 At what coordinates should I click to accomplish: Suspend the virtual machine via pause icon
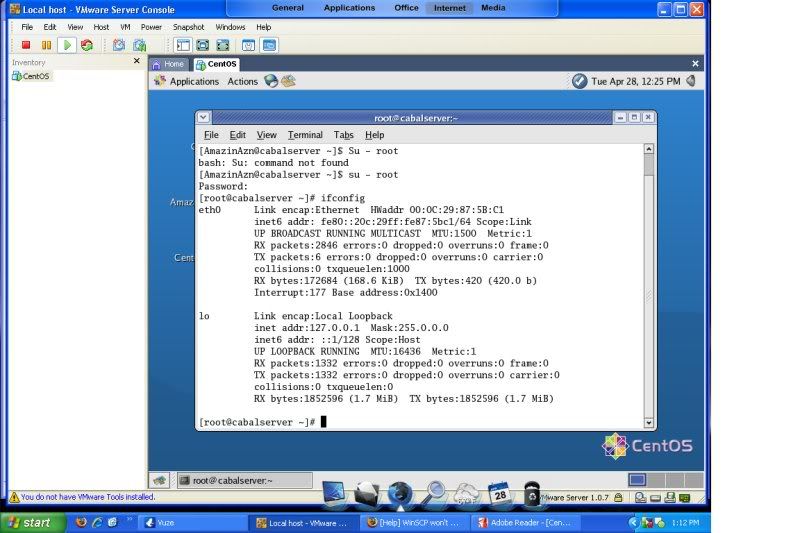click(x=46, y=45)
